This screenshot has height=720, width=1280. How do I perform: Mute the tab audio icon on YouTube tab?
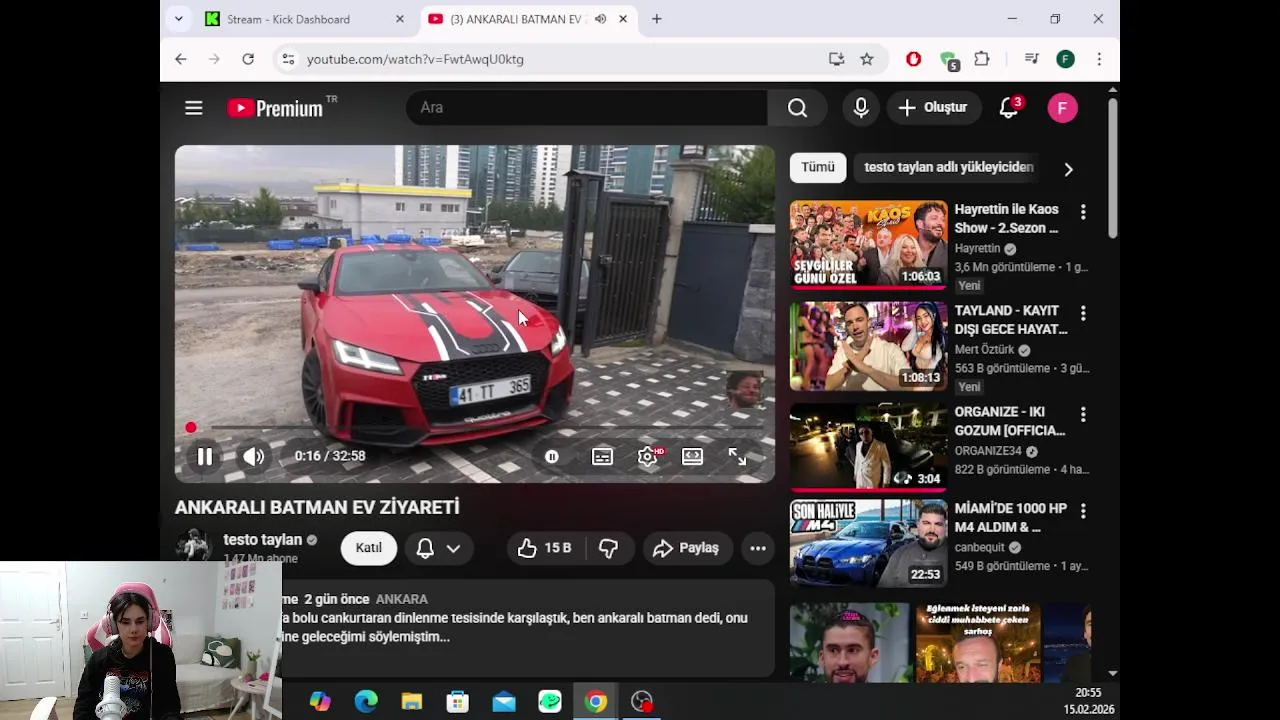tap(600, 19)
